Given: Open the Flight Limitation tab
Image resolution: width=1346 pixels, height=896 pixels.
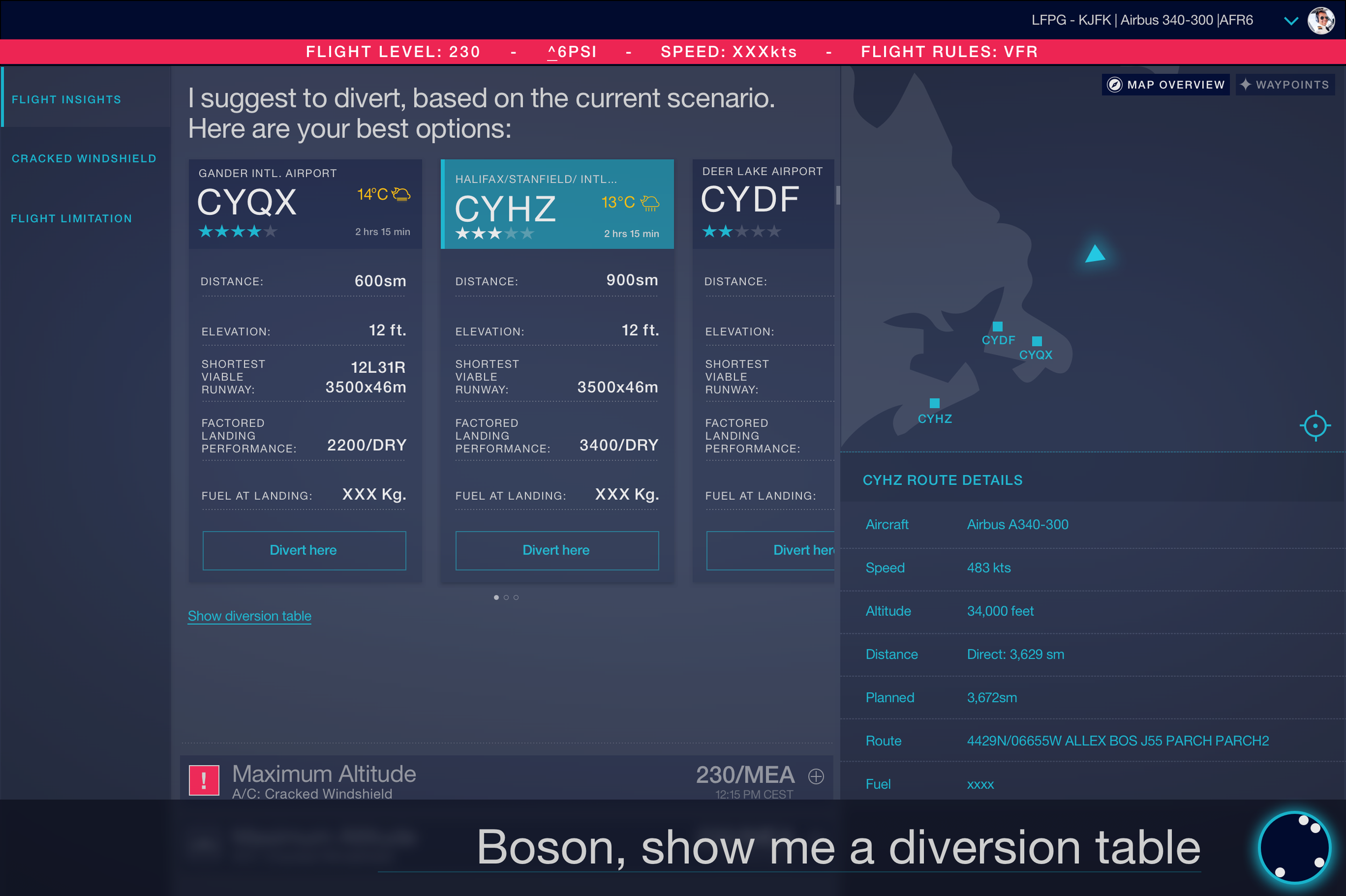Looking at the screenshot, I should pyautogui.click(x=72, y=218).
